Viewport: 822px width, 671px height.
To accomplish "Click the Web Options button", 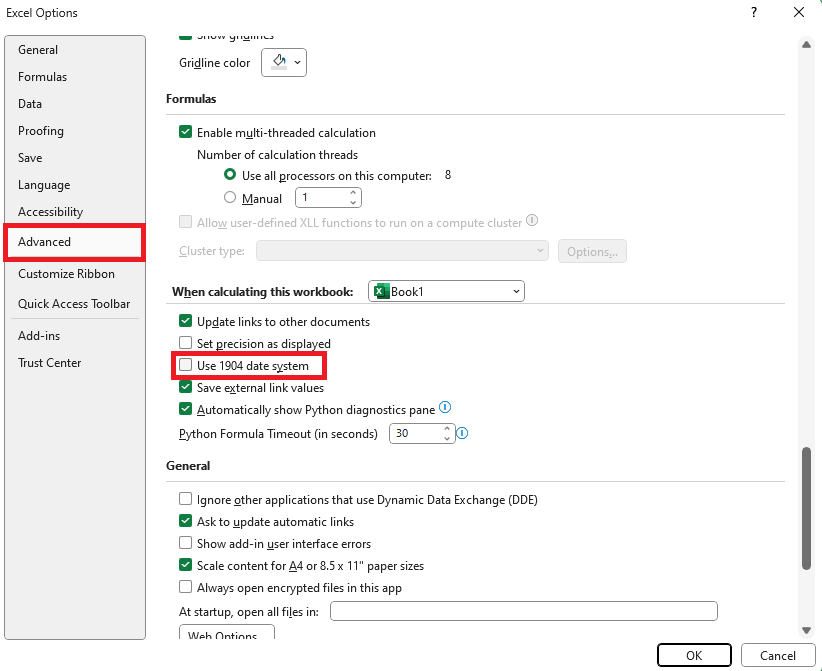I will click(x=226, y=632).
